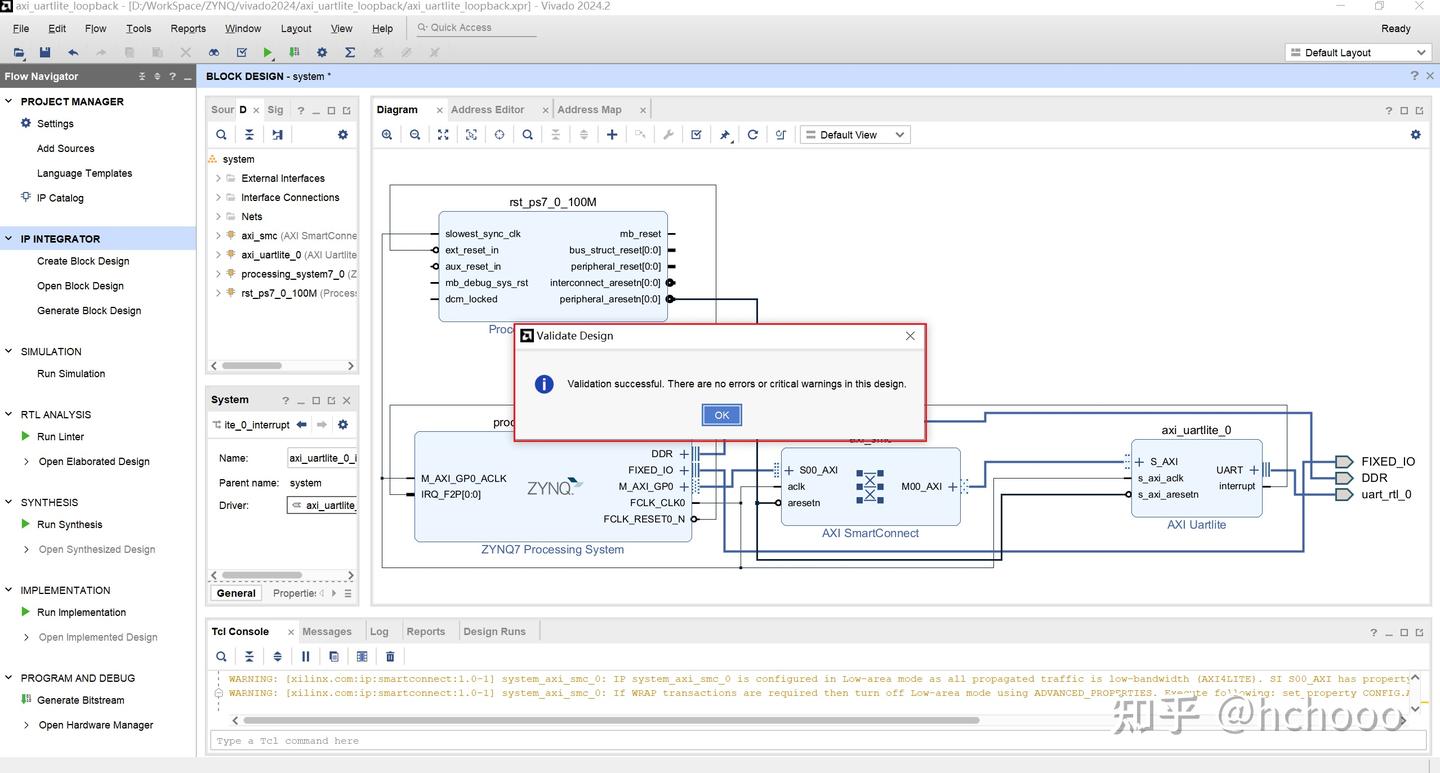Pause Tcl Console output
Viewport: 1440px width, 773px height.
306,657
